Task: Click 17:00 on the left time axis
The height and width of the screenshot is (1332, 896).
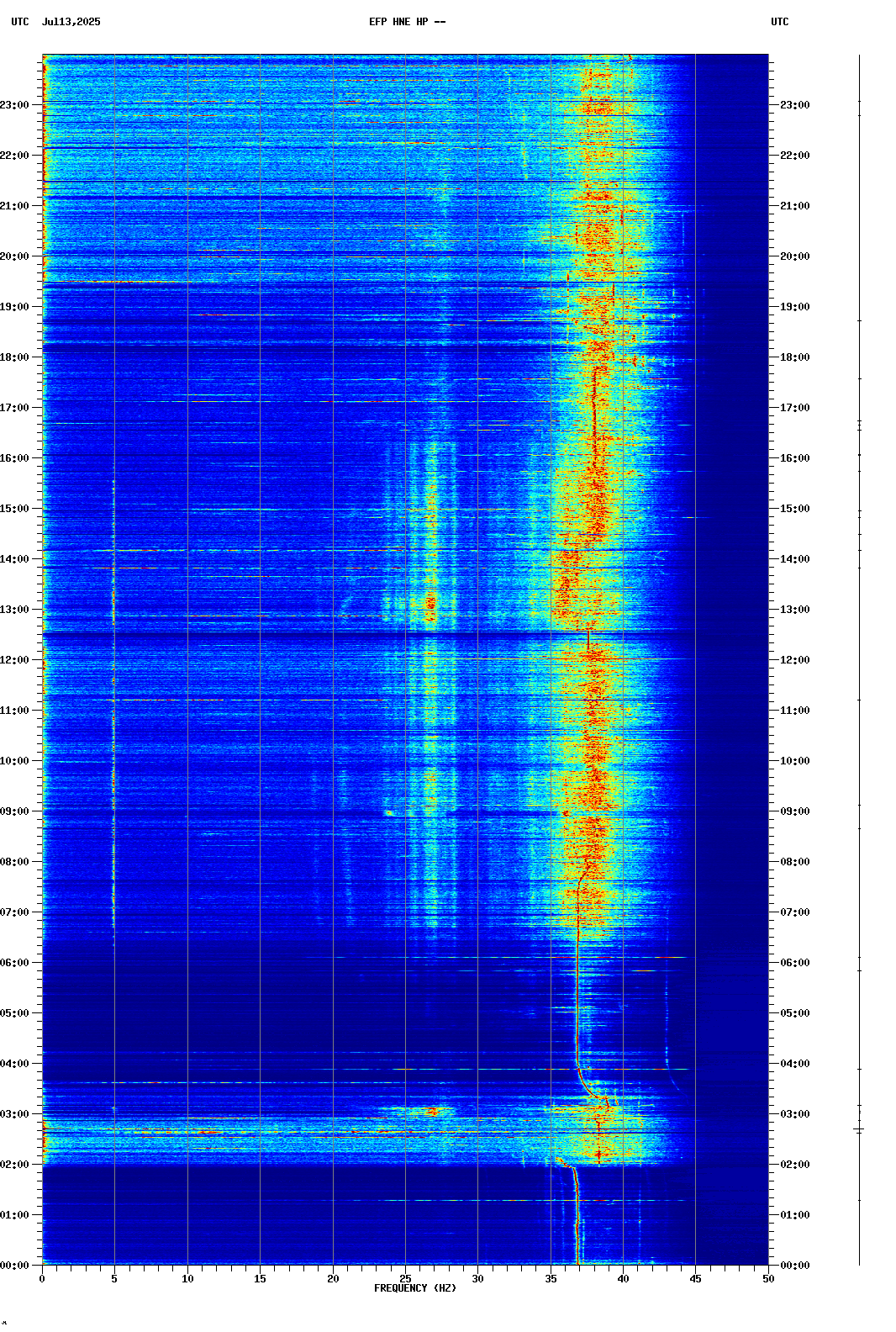Action: tap(15, 408)
